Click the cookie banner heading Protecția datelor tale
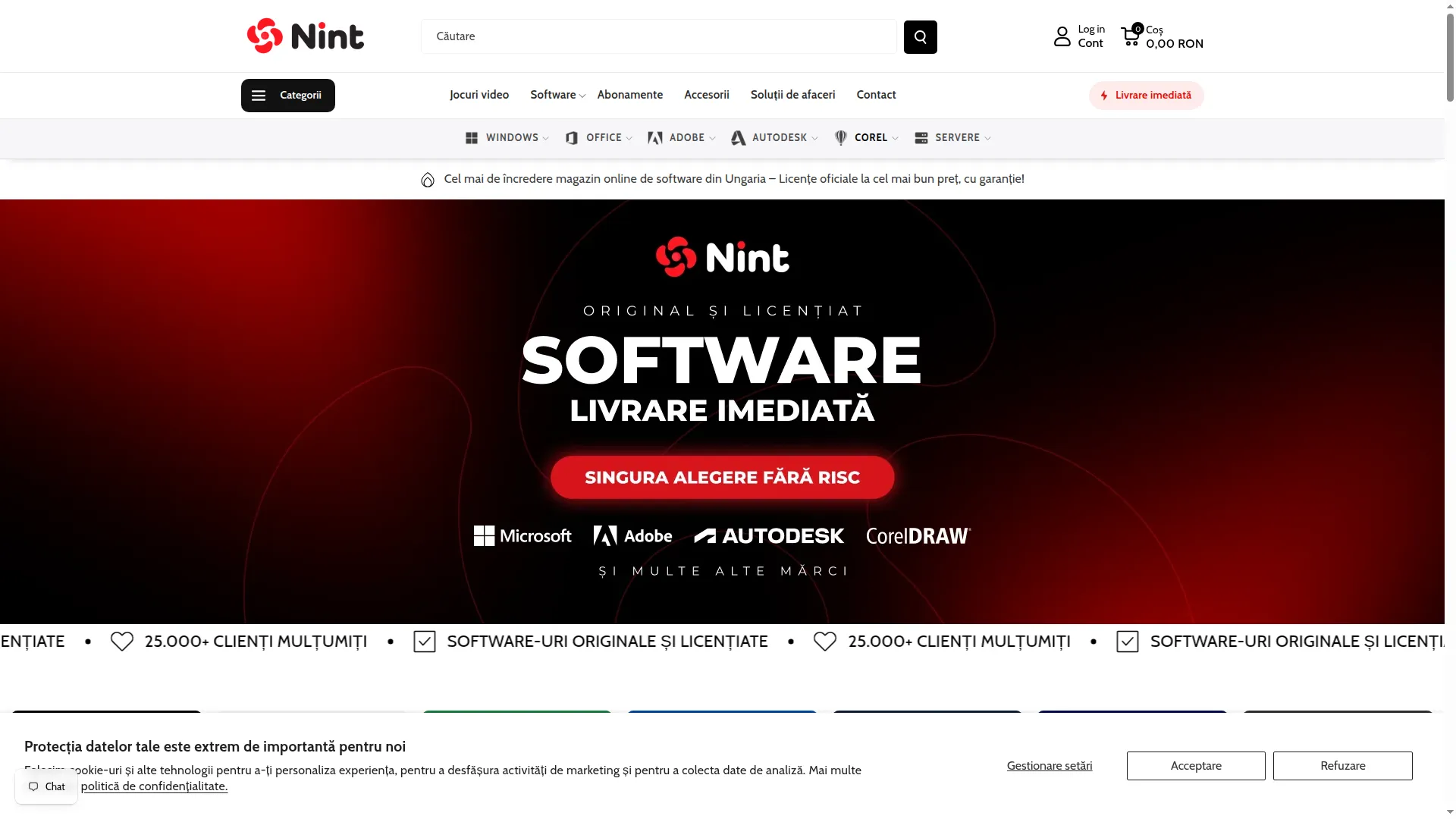 (215, 747)
